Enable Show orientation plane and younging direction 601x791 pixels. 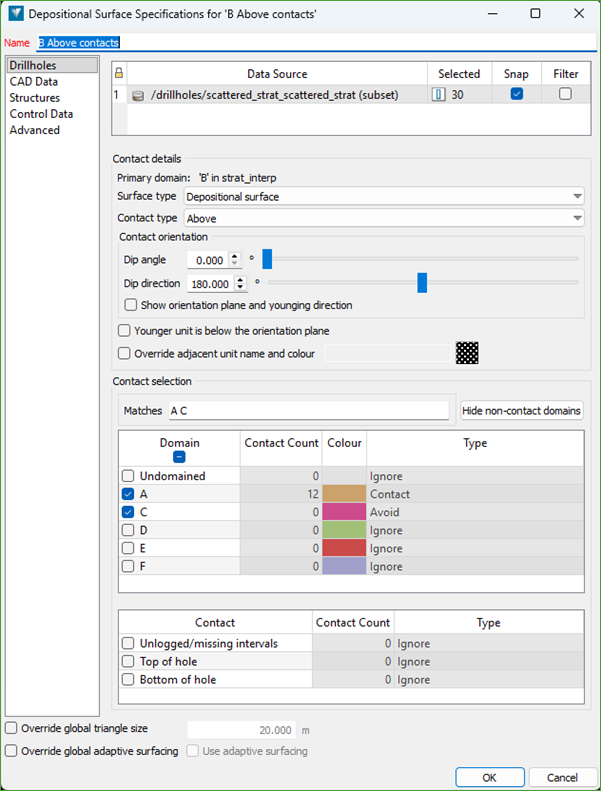[131, 305]
